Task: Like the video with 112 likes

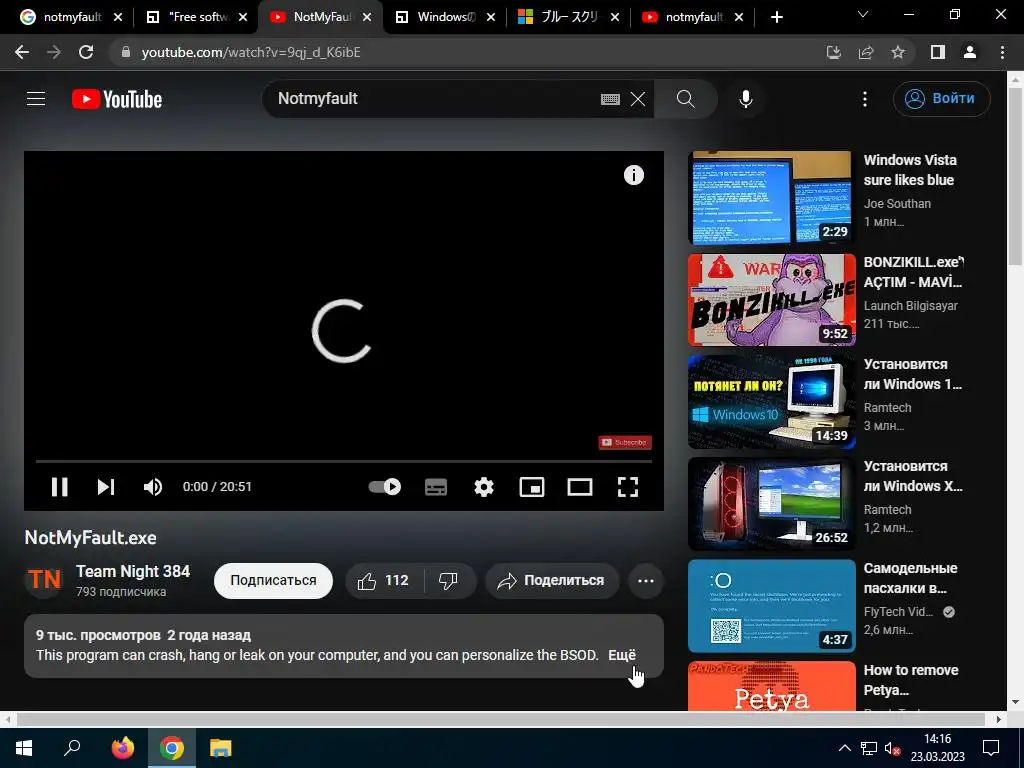Action: (x=384, y=581)
